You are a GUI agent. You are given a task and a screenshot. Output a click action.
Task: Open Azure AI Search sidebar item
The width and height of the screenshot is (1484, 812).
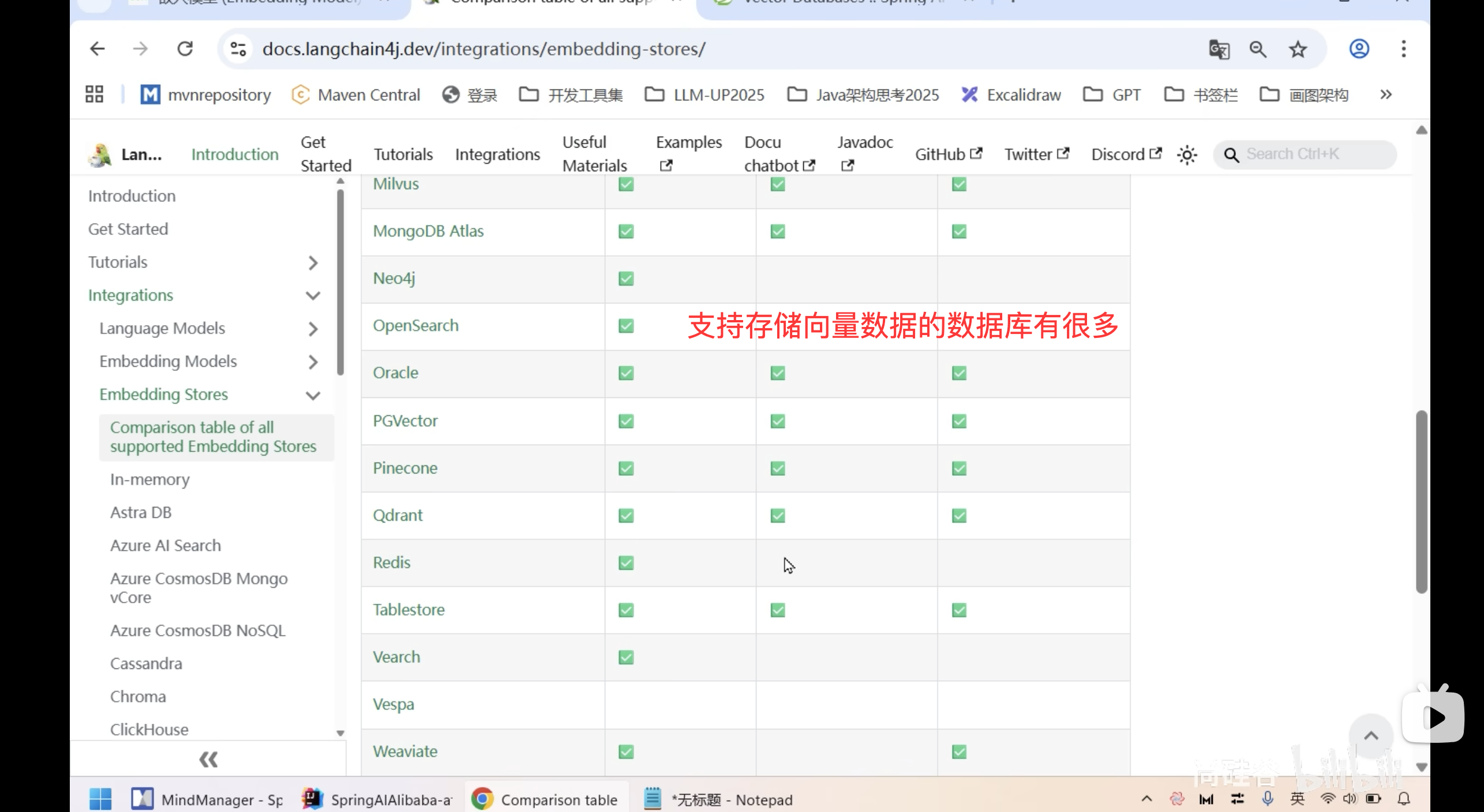(x=166, y=546)
